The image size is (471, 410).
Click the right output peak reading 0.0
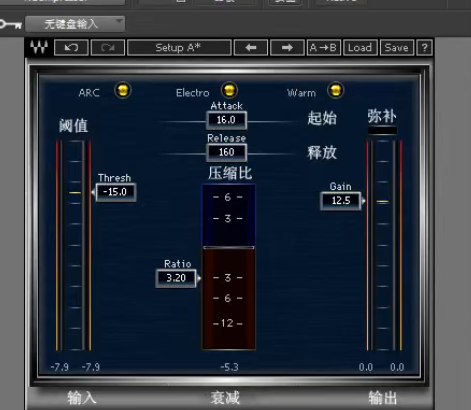(397, 367)
